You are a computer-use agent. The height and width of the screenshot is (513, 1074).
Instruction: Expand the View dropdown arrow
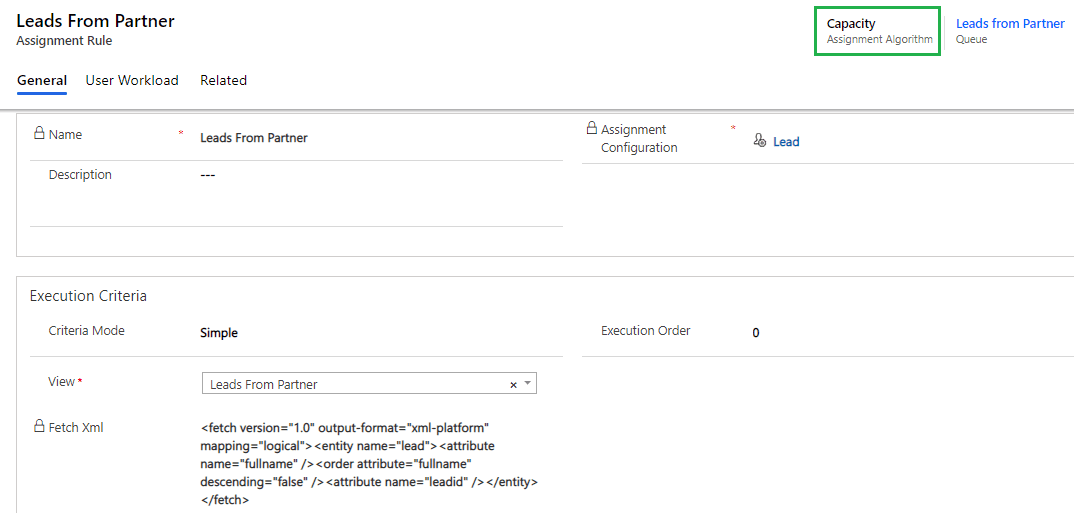pos(527,384)
